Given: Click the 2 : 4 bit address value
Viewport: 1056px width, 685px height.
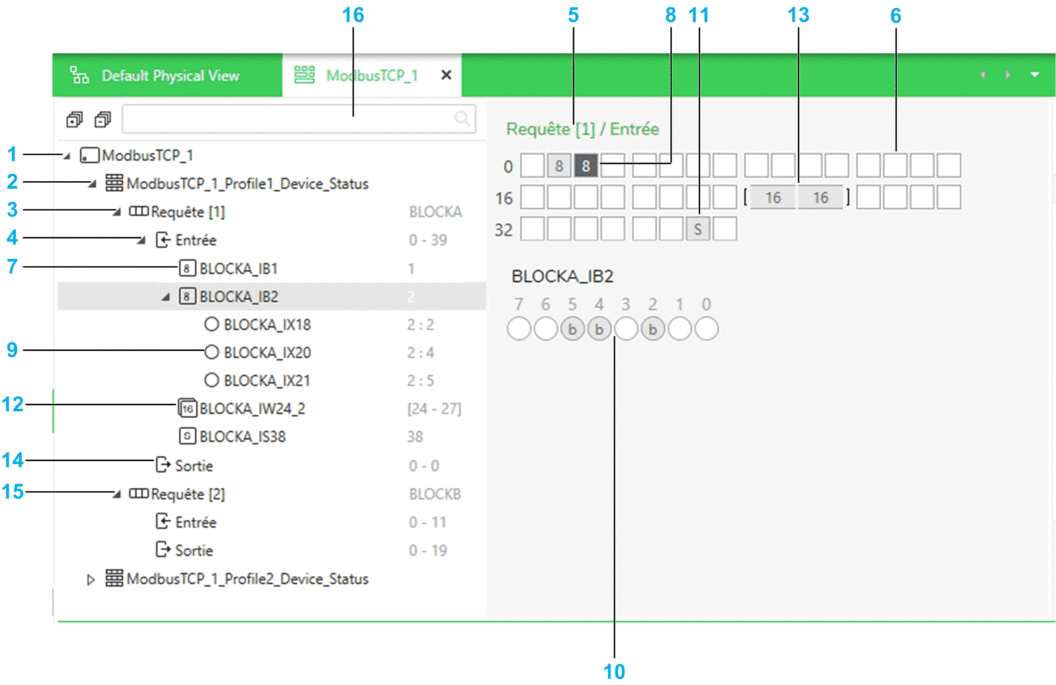Looking at the screenshot, I should pyautogui.click(x=420, y=353).
